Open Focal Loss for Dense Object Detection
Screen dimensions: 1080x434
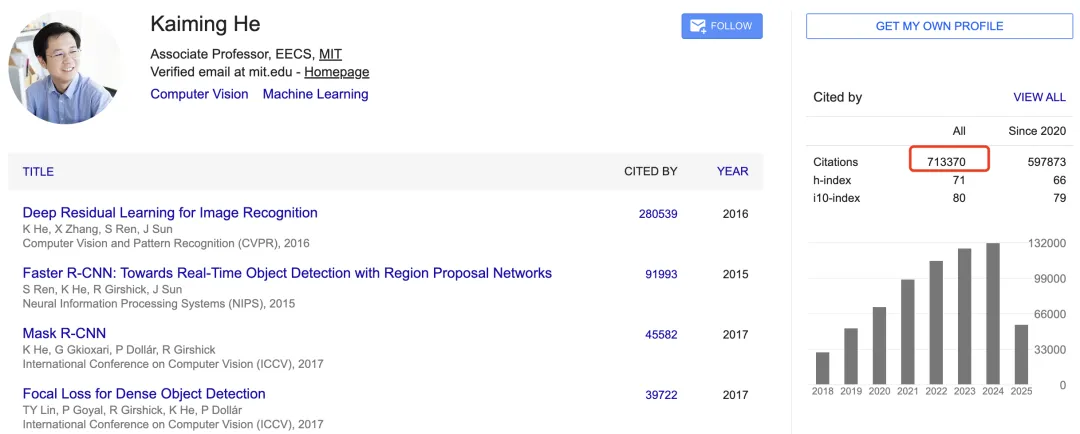[144, 394]
